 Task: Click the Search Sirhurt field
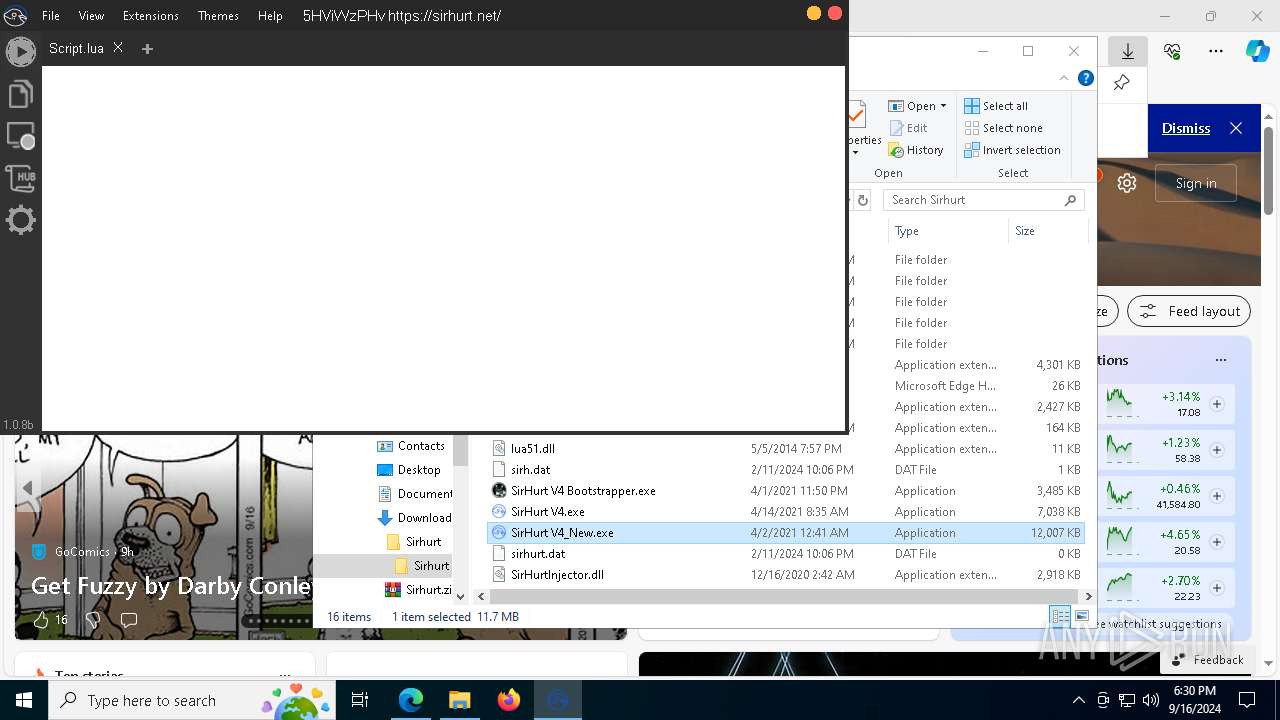coord(983,200)
